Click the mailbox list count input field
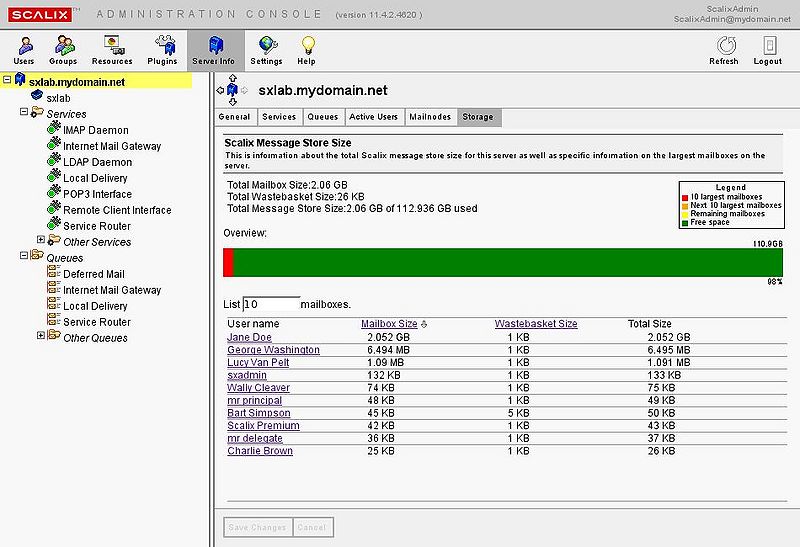Screen dimensions: 800x547 pyautogui.click(x=270, y=303)
